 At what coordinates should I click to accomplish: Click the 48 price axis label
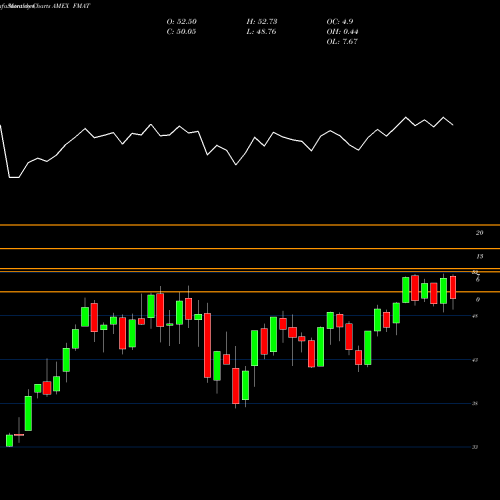click(475, 316)
